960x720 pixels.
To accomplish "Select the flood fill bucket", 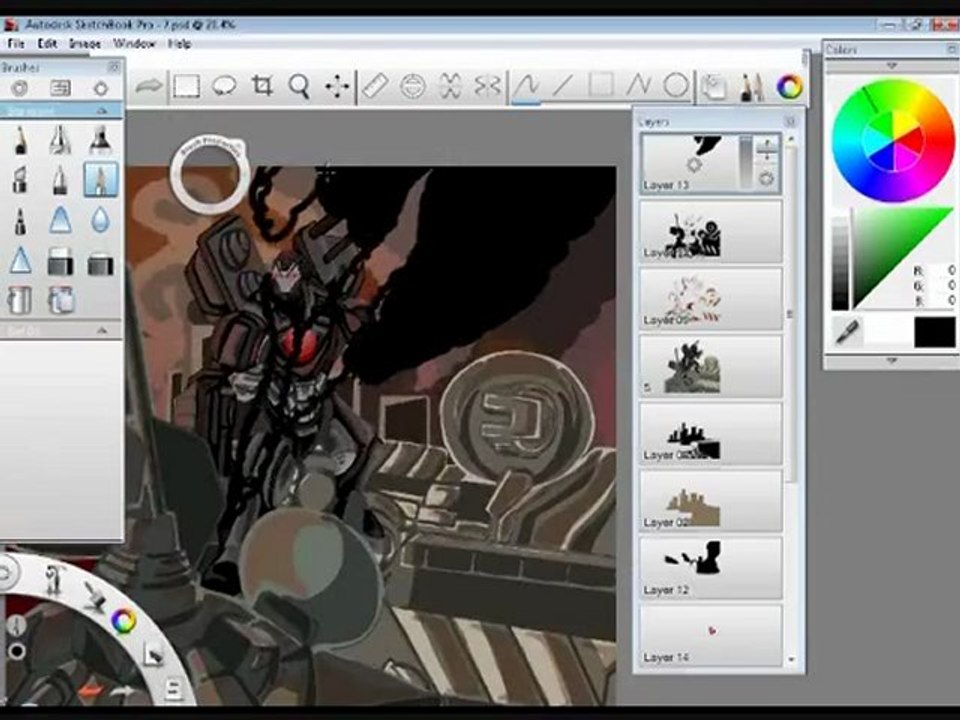I will point(20,300).
